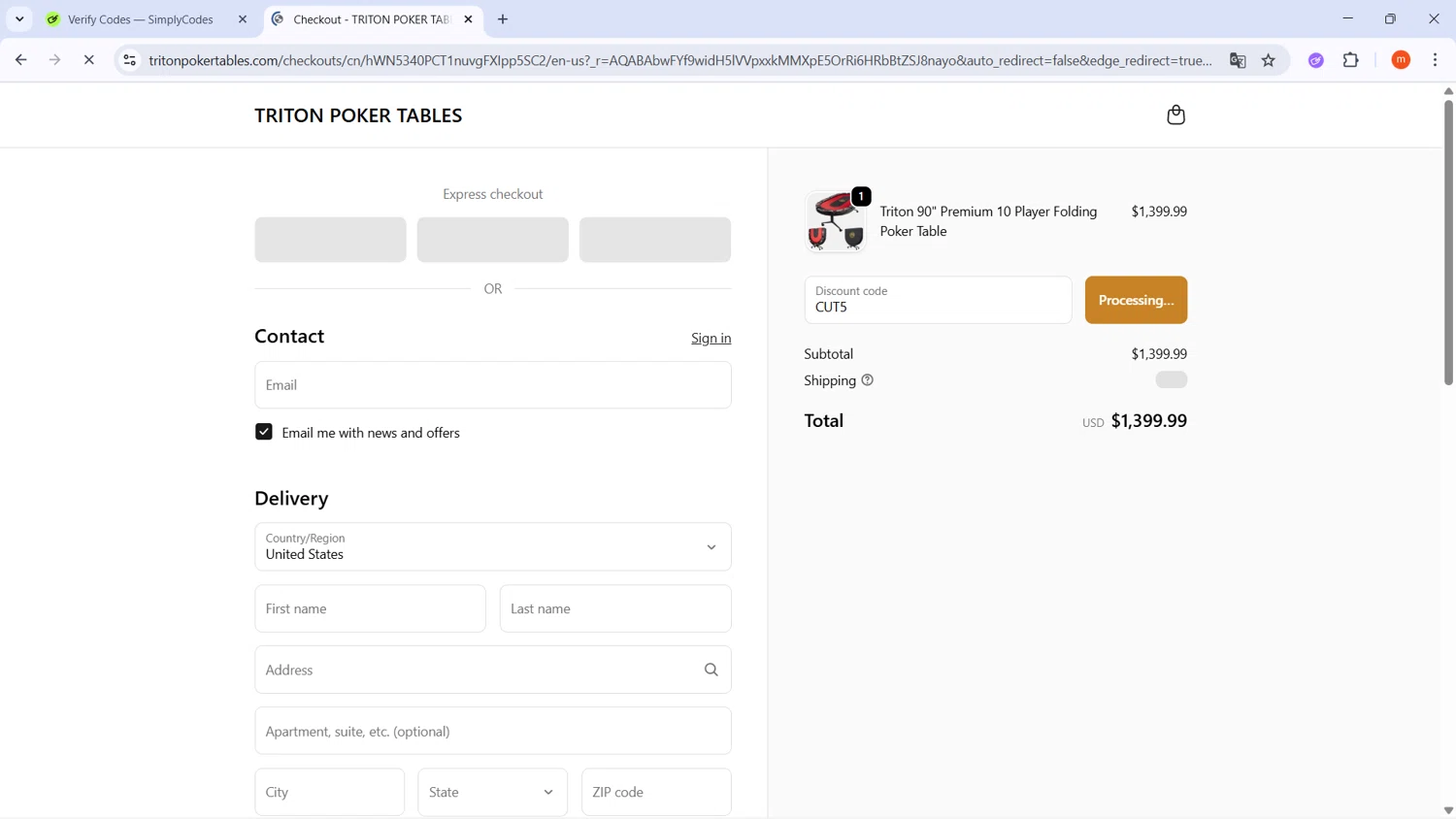Click the TRITON POKER TABLES store title

coord(358,115)
